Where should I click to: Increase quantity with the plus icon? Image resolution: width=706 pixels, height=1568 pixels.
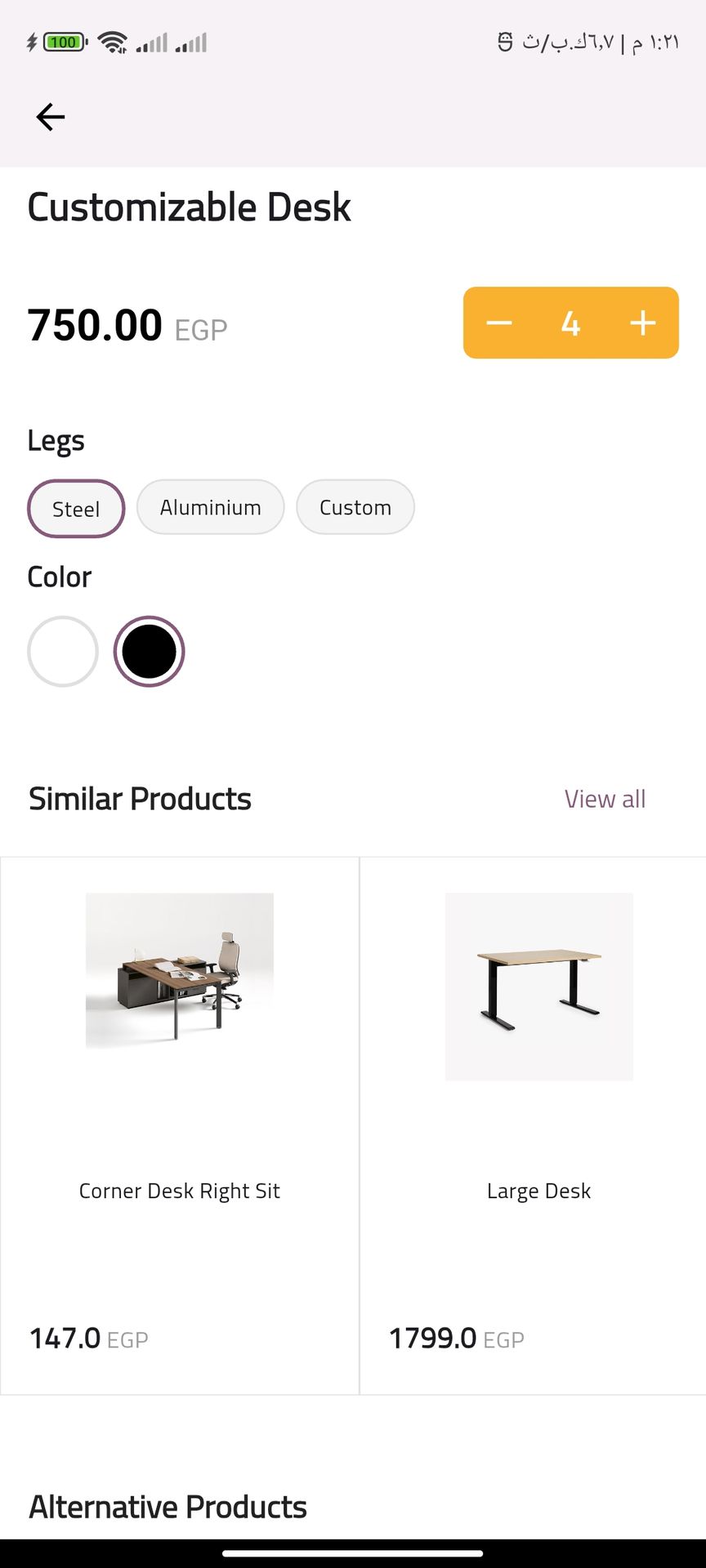point(643,323)
